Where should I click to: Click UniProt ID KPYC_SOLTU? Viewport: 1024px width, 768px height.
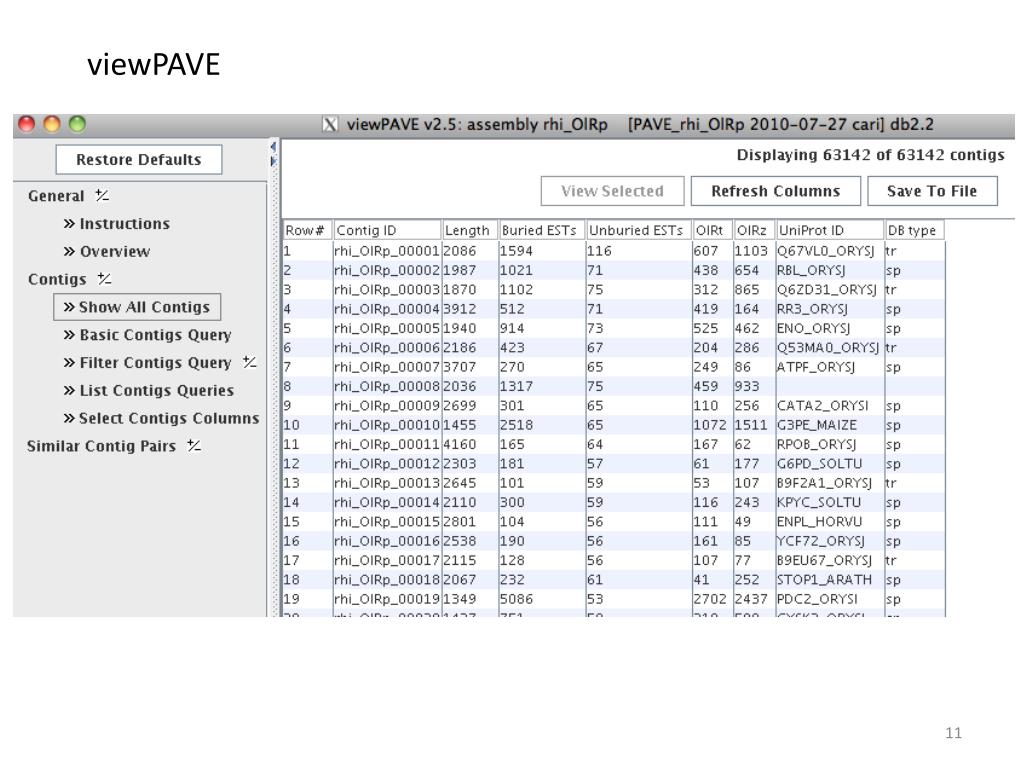pyautogui.click(x=819, y=502)
